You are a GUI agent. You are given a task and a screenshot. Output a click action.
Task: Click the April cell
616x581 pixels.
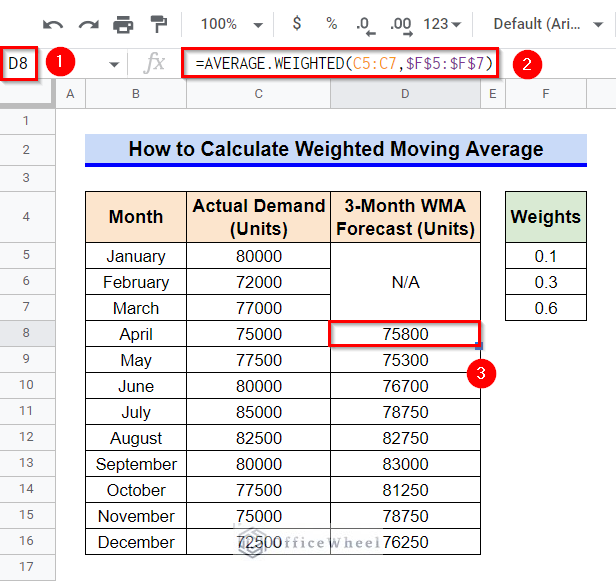pos(136,334)
